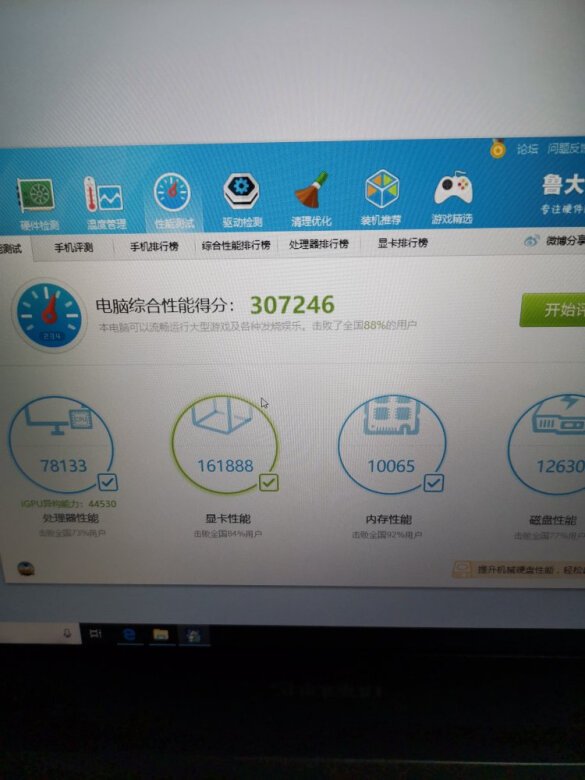Open Task View on the taskbar
The image size is (585, 780).
coord(96,633)
